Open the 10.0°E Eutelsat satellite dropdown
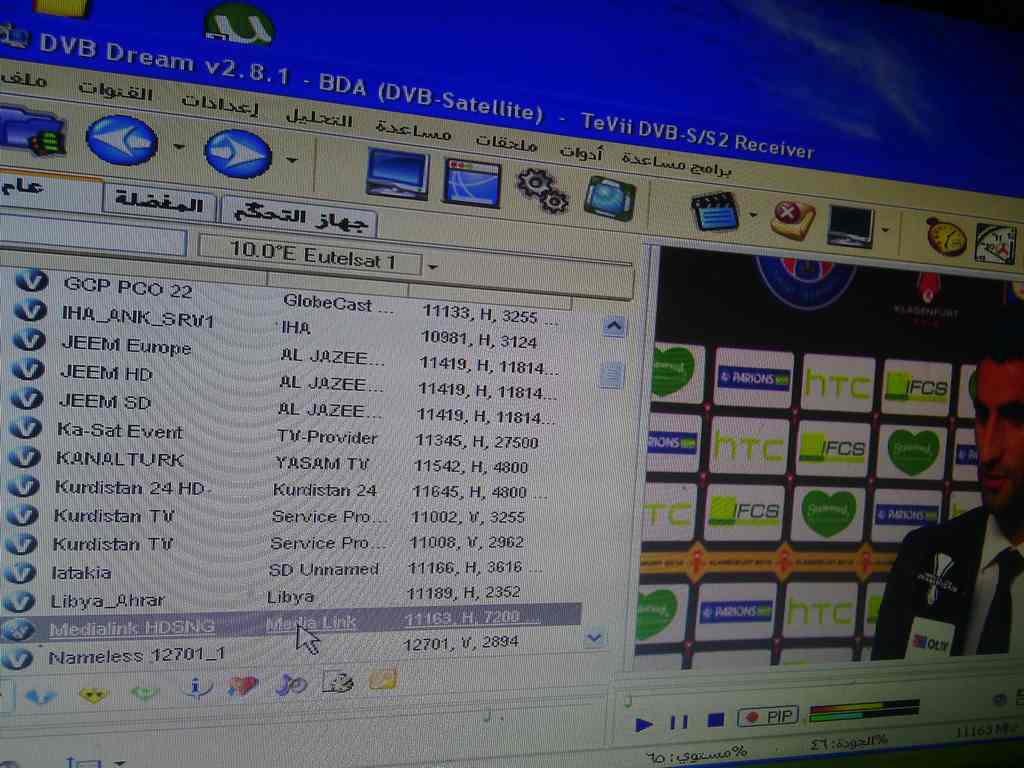 tap(432, 266)
